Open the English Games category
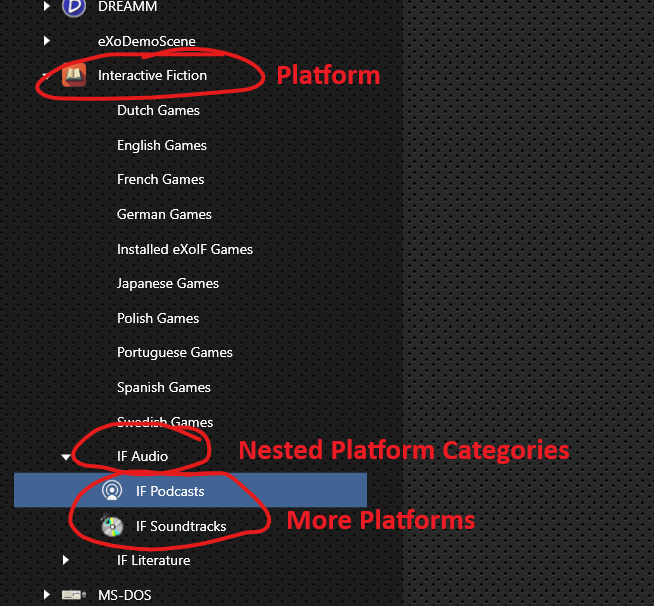 click(x=161, y=145)
